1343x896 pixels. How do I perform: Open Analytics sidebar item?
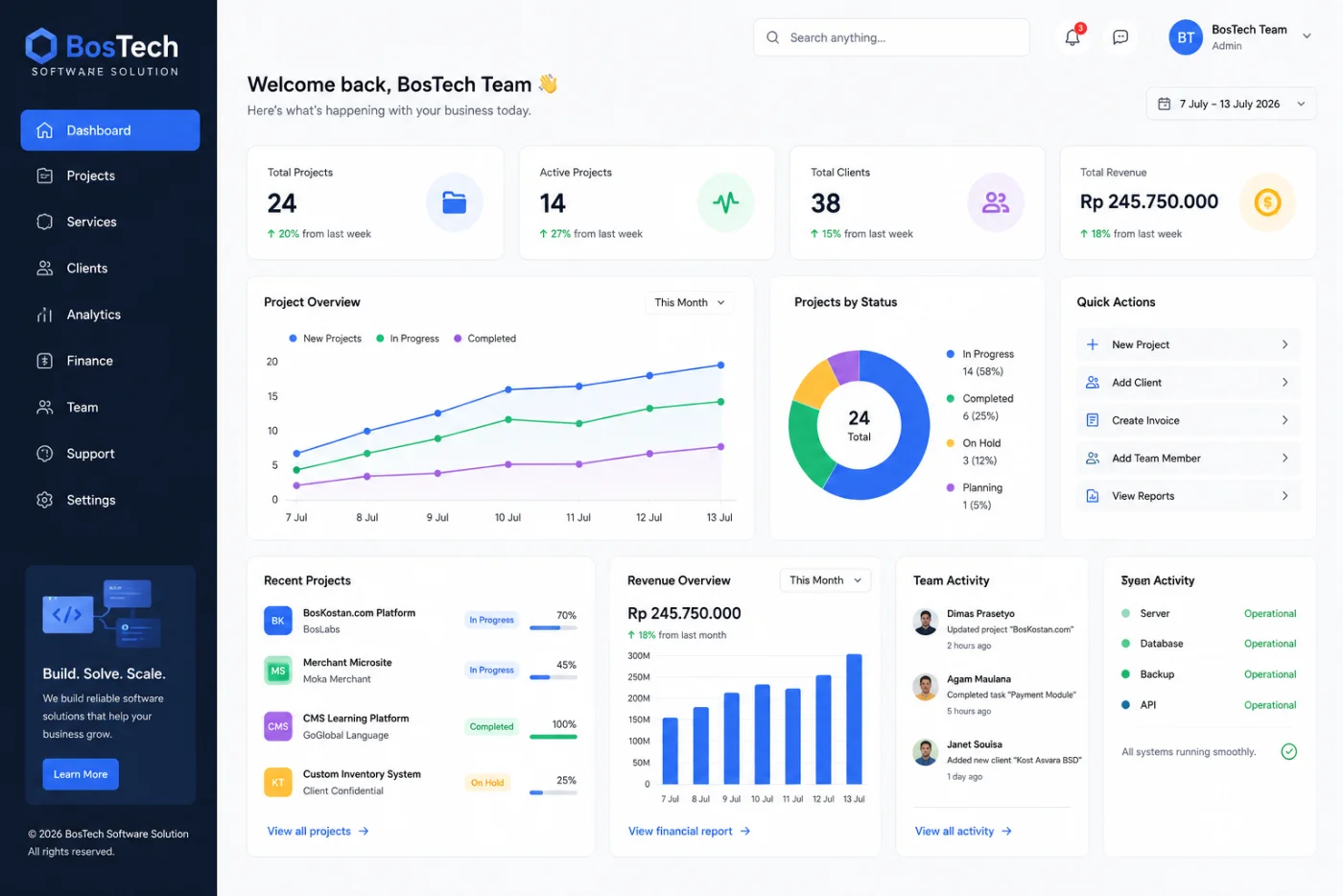pos(110,315)
